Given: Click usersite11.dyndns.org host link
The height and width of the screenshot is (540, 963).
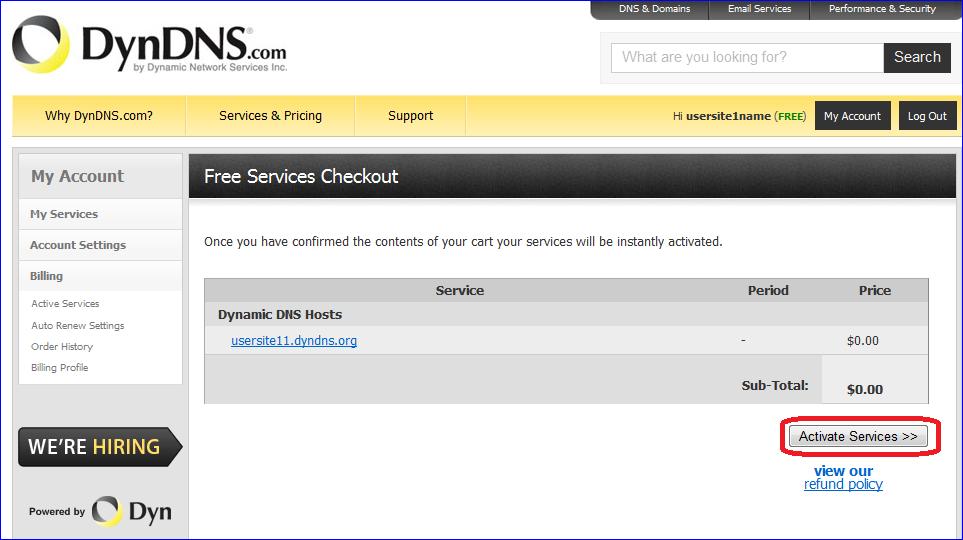Looking at the screenshot, I should (294, 341).
